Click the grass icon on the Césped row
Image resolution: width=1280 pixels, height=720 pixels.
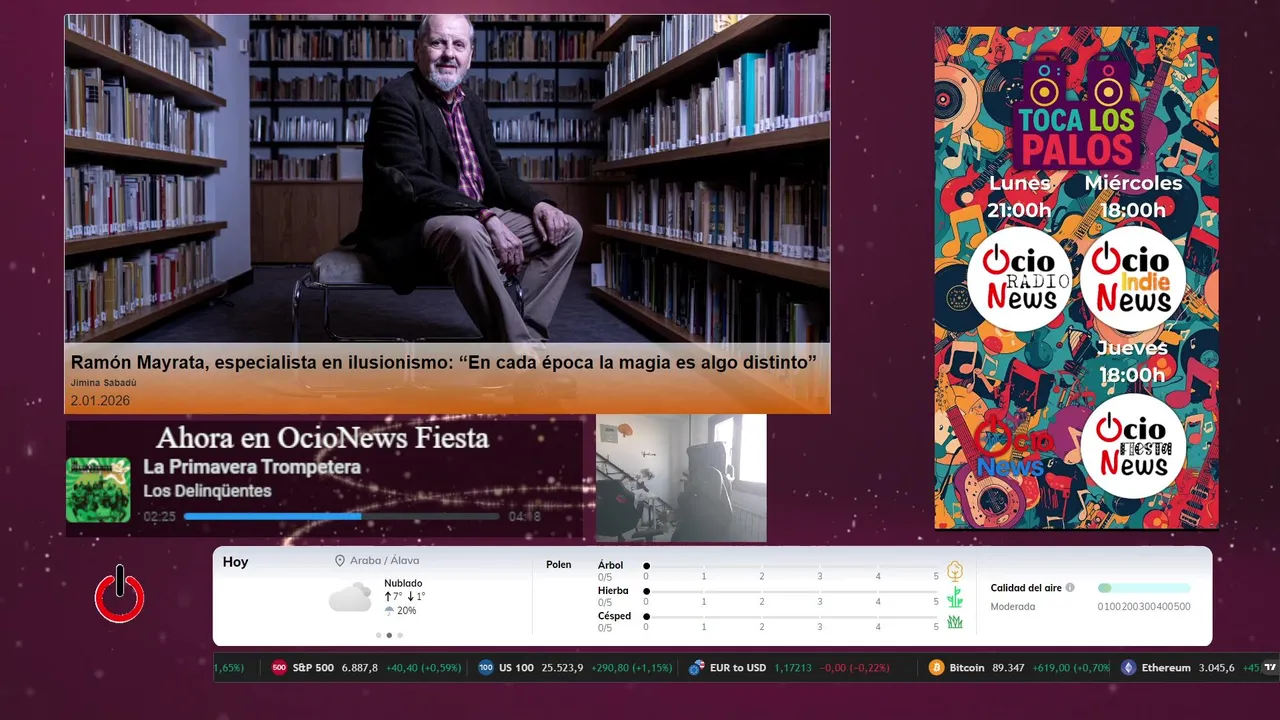pyautogui.click(x=955, y=622)
